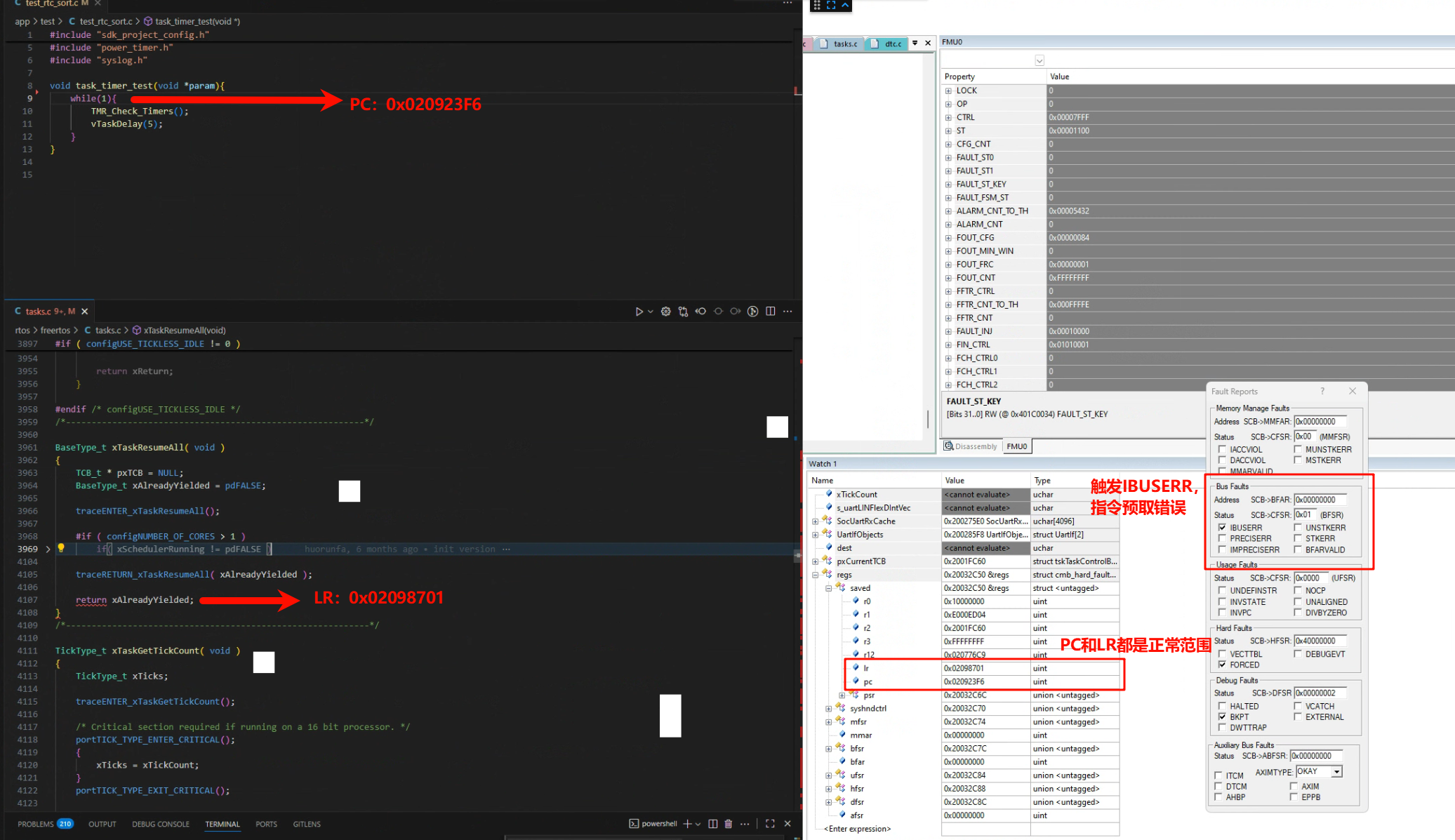Select the dtc.c file tab
The width and height of the screenshot is (1455, 840).
tap(886, 44)
